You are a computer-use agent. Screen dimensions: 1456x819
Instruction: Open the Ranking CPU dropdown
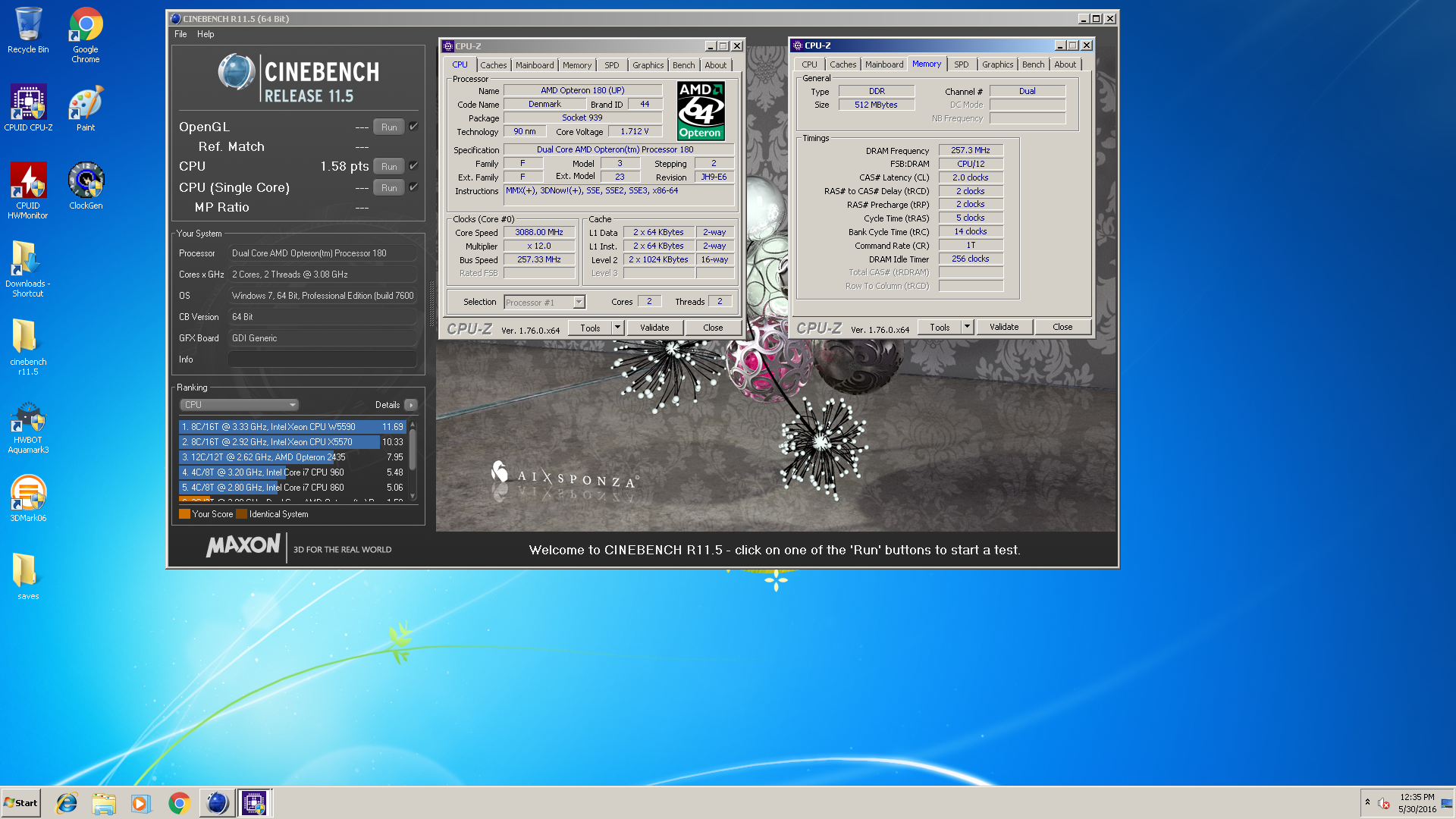[x=239, y=405]
